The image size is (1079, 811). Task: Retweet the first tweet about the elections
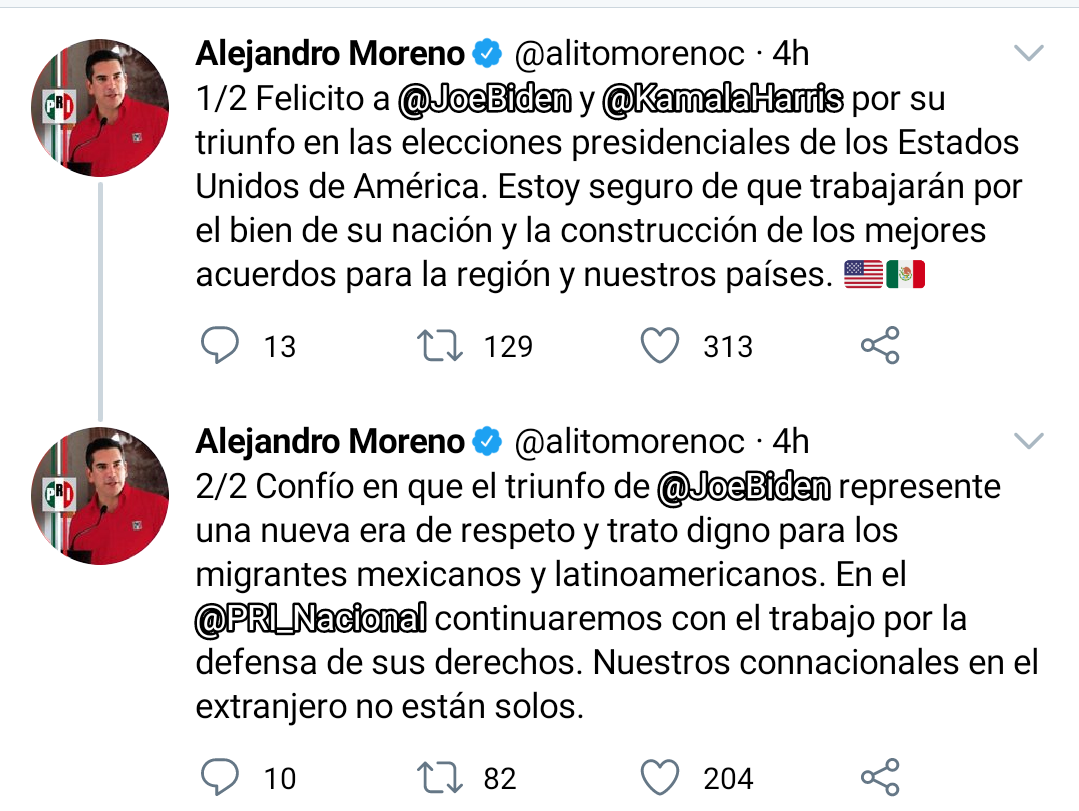(440, 346)
